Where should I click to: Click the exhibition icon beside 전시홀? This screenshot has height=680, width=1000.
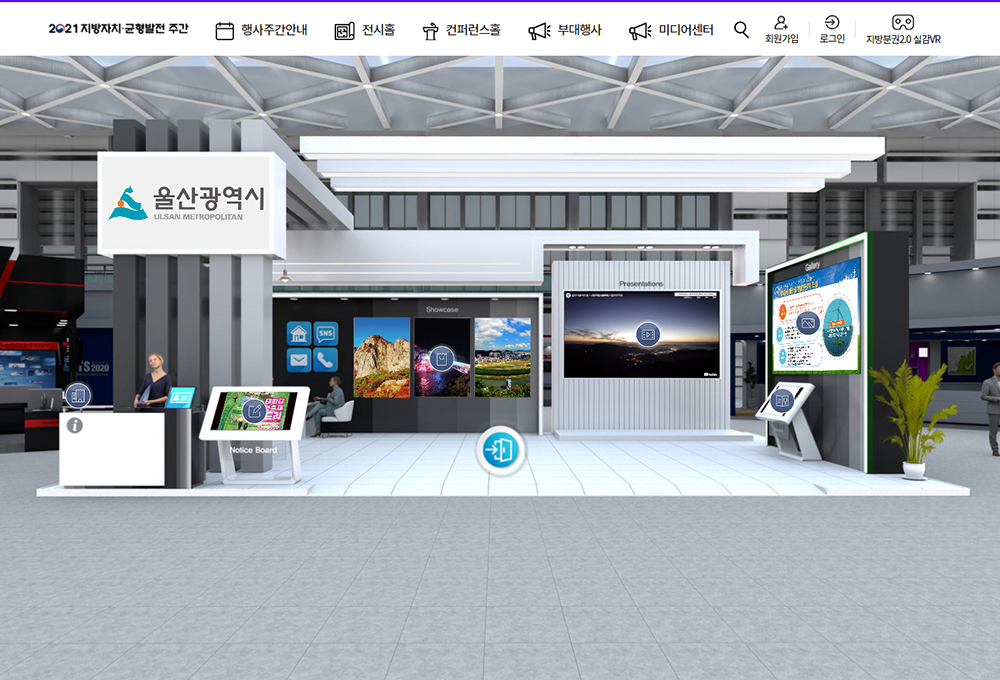[x=344, y=31]
